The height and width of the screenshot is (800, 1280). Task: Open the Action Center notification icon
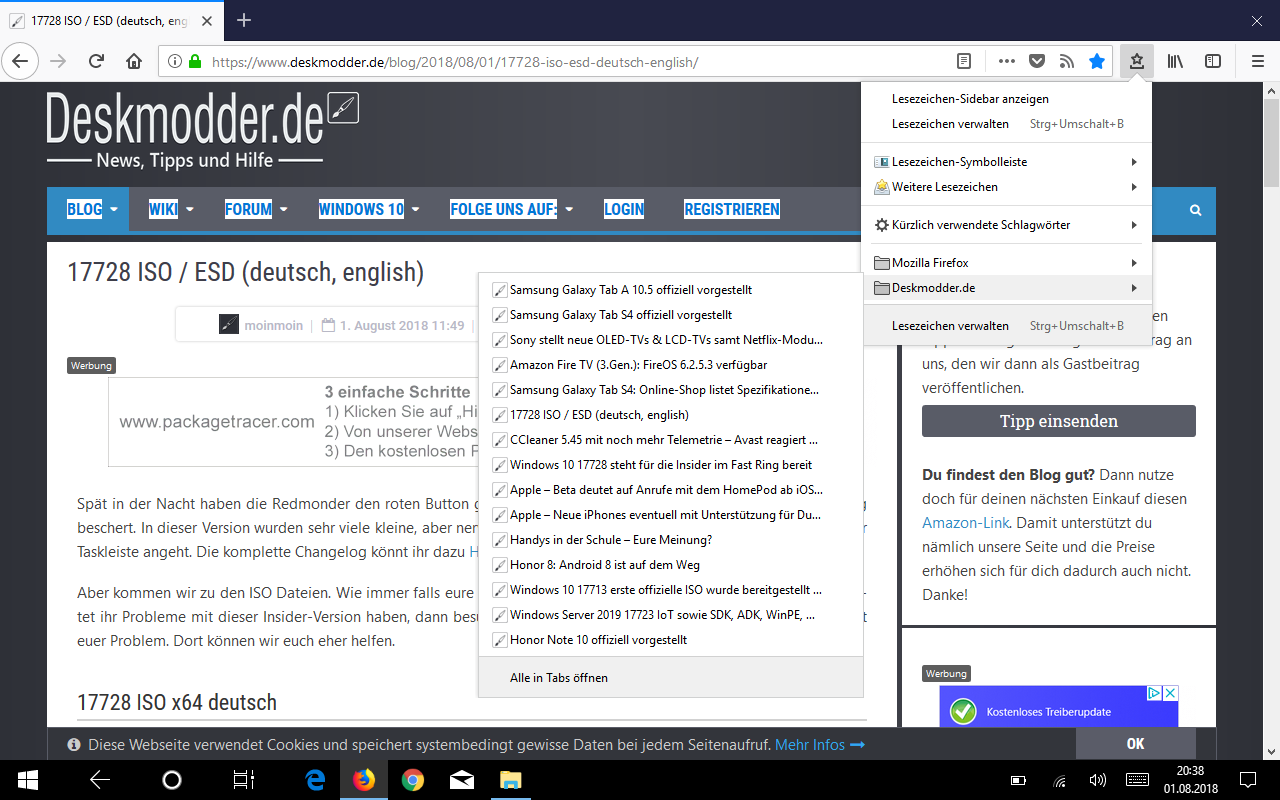[1249, 780]
